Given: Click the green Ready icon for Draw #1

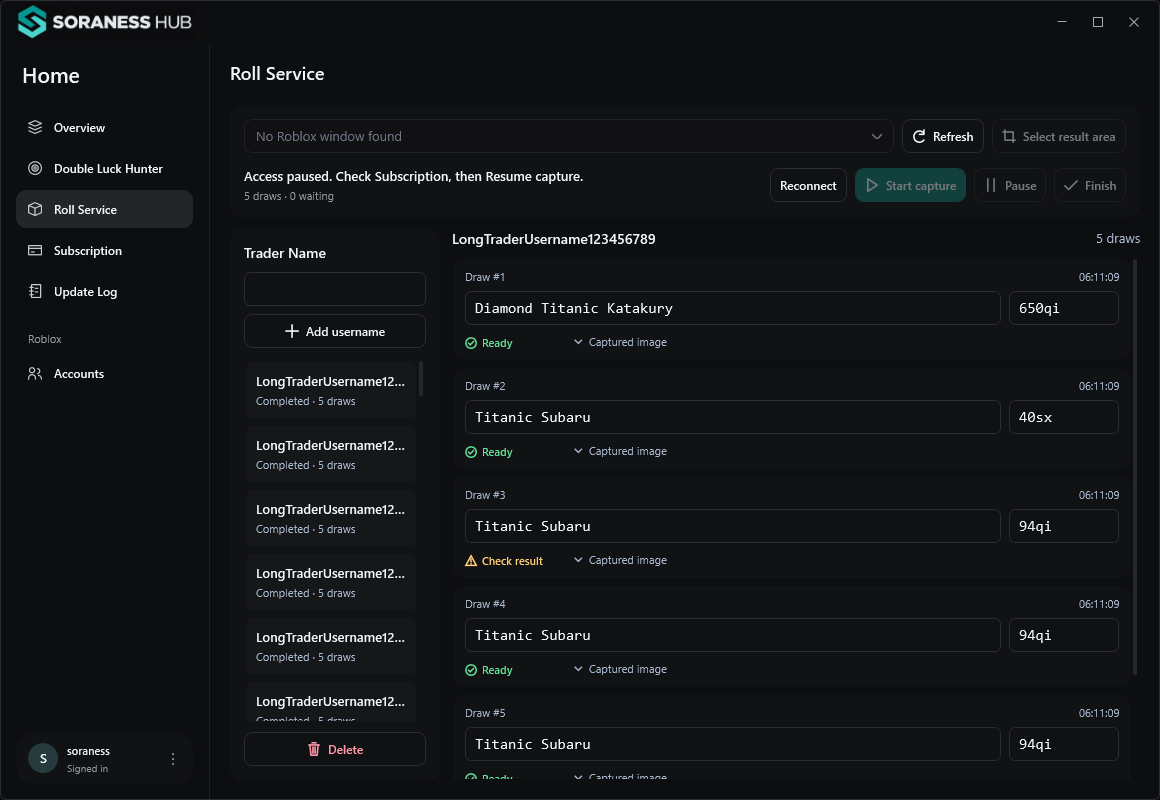Looking at the screenshot, I should pos(471,343).
